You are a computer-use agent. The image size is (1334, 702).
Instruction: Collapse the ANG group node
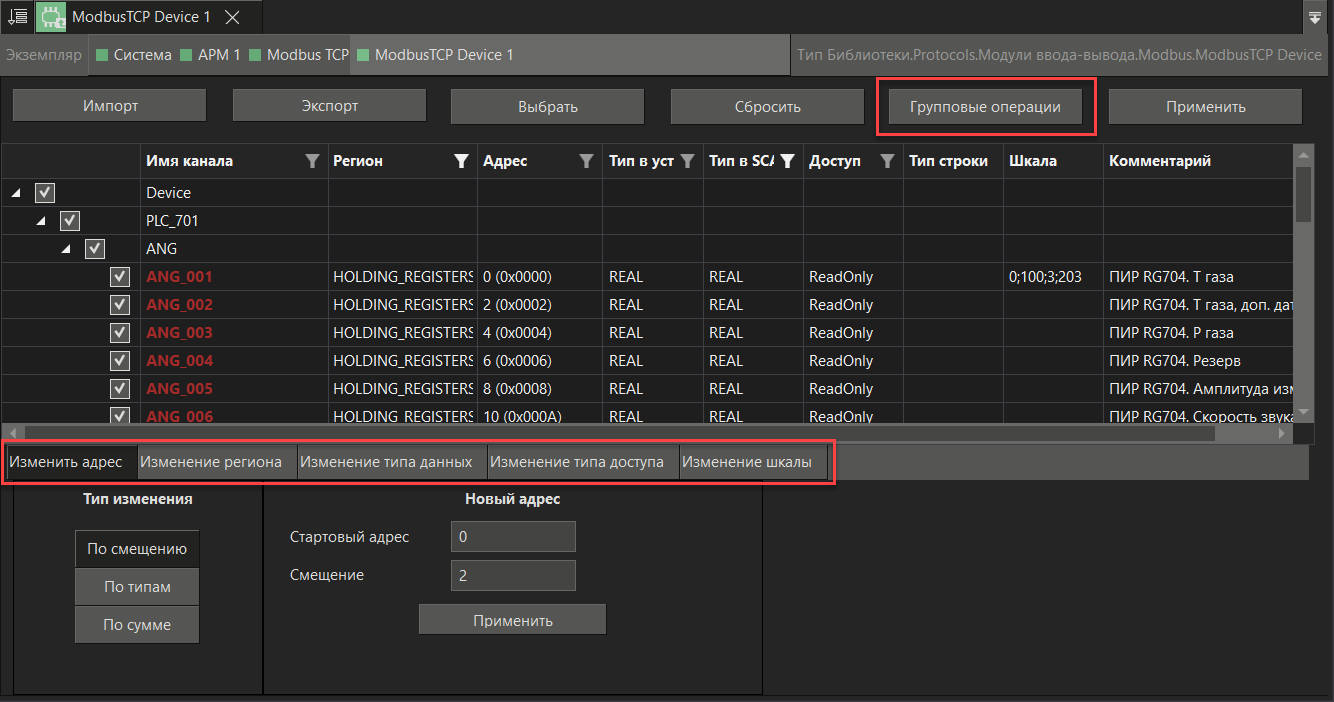[67, 249]
